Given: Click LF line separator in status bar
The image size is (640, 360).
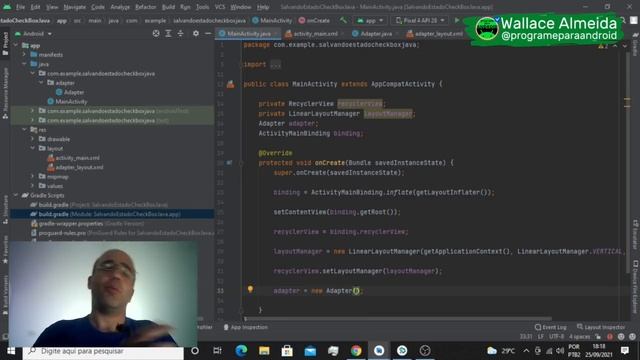Looking at the screenshot, I should coord(540,337).
